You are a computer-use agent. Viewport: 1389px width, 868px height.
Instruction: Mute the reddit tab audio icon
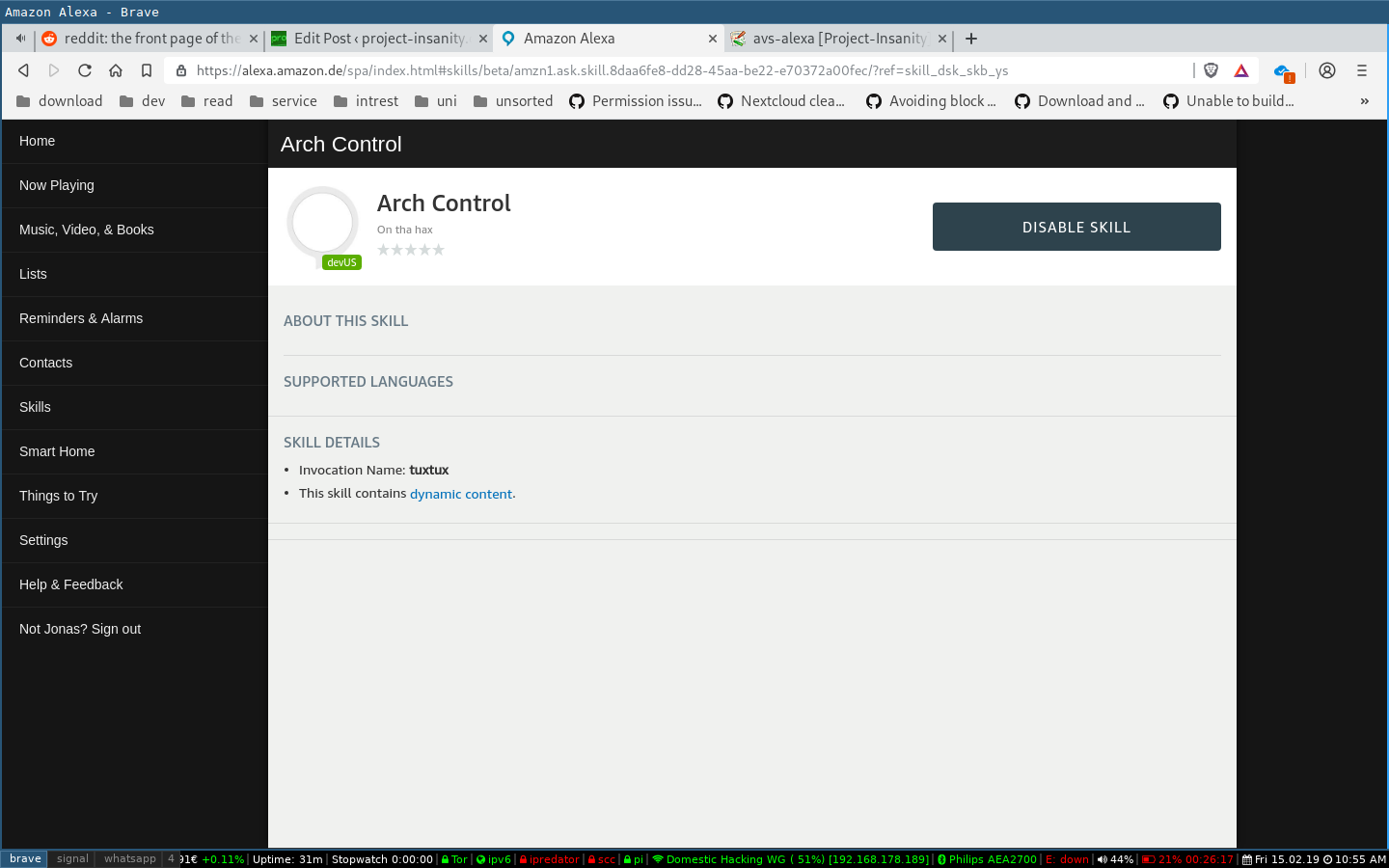click(20, 39)
